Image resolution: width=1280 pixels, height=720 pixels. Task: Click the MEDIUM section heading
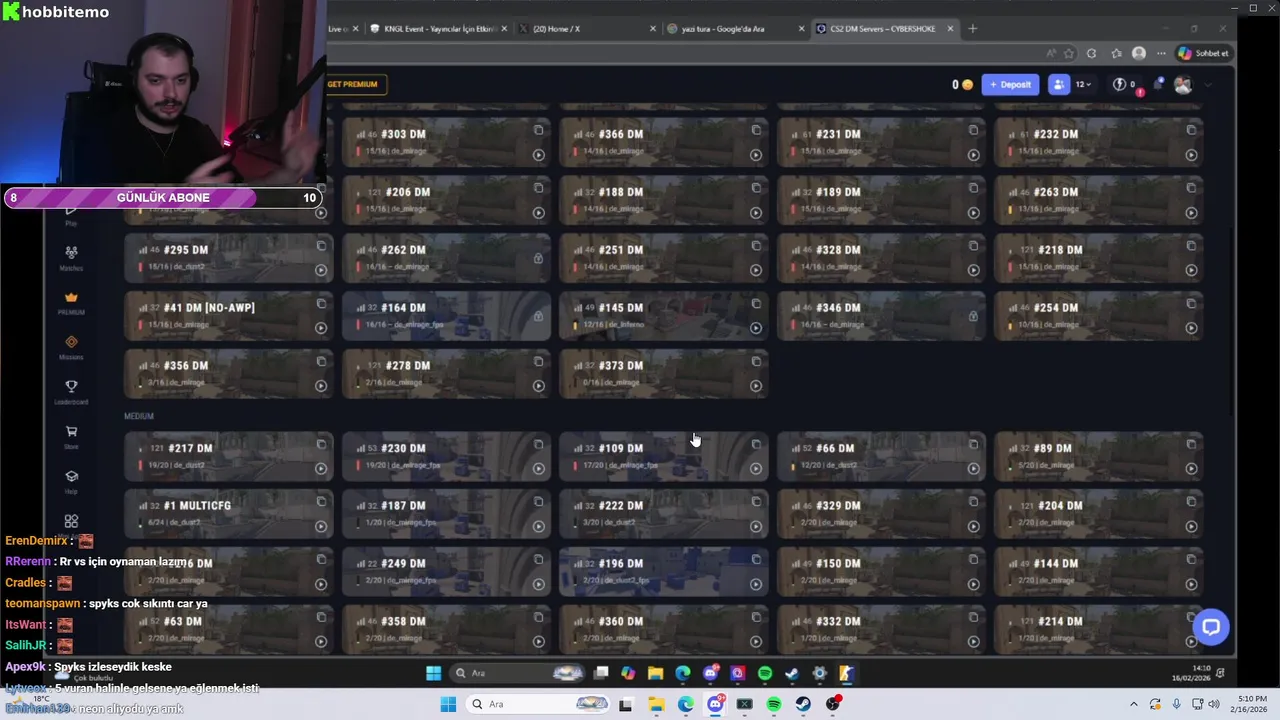(139, 416)
